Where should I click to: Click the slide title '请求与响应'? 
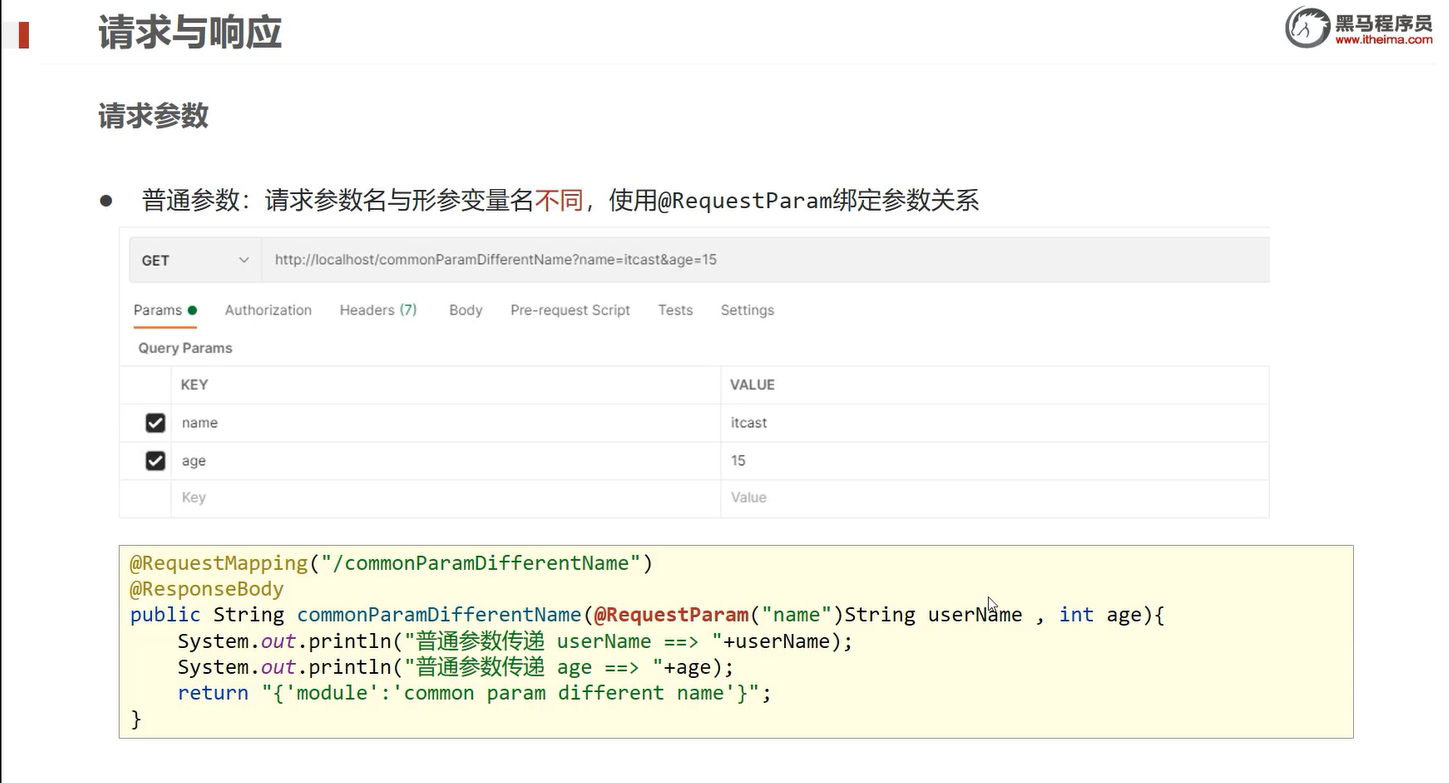190,33
